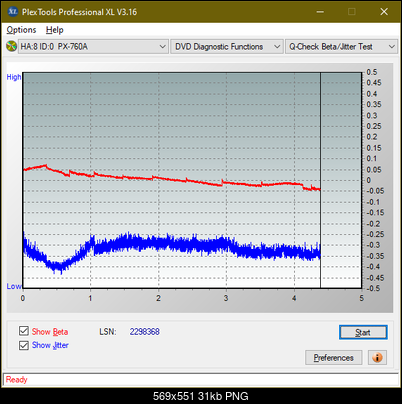Click the Low jitter axis label
The image size is (402, 404).
(x=14, y=286)
